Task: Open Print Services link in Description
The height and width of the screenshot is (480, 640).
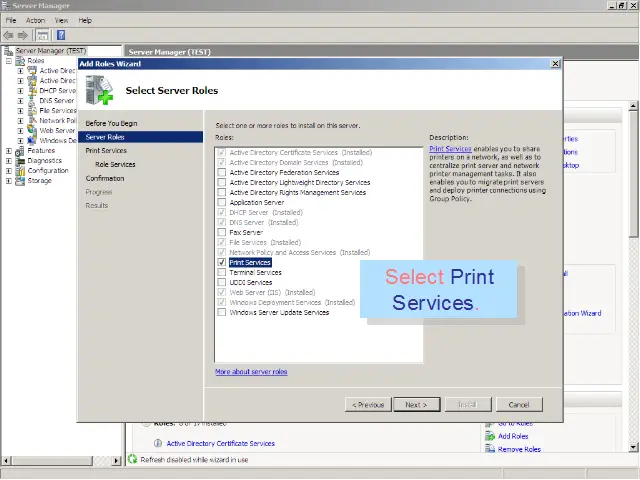Action: [450, 149]
